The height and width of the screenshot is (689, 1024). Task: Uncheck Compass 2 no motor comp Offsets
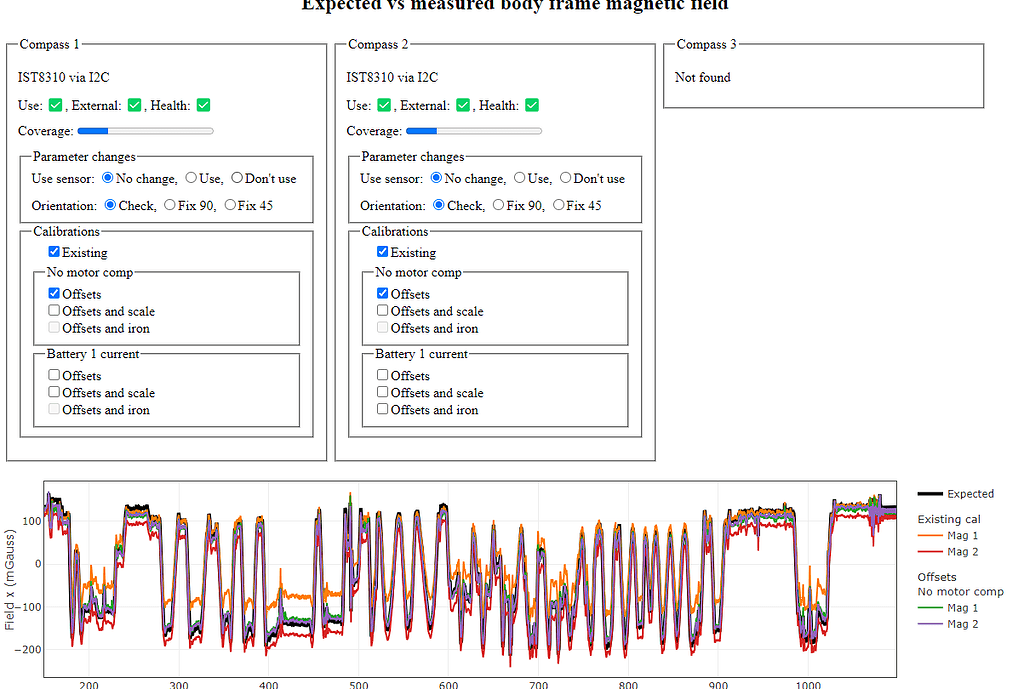[383, 294]
